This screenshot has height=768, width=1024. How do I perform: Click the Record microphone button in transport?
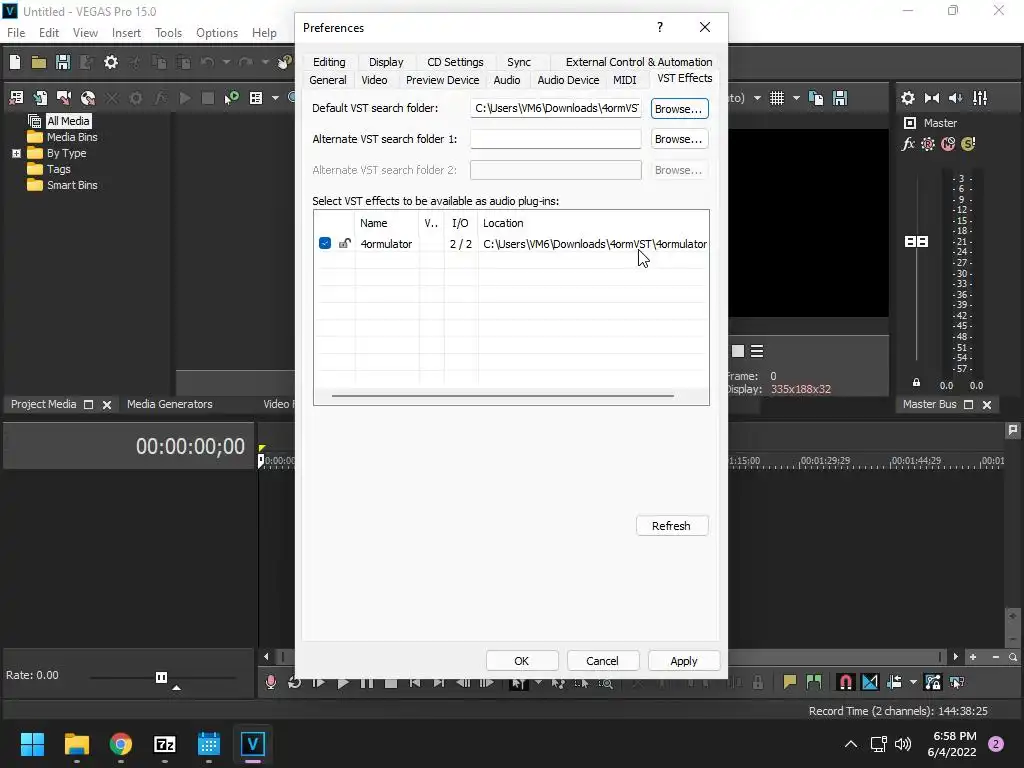click(270, 682)
